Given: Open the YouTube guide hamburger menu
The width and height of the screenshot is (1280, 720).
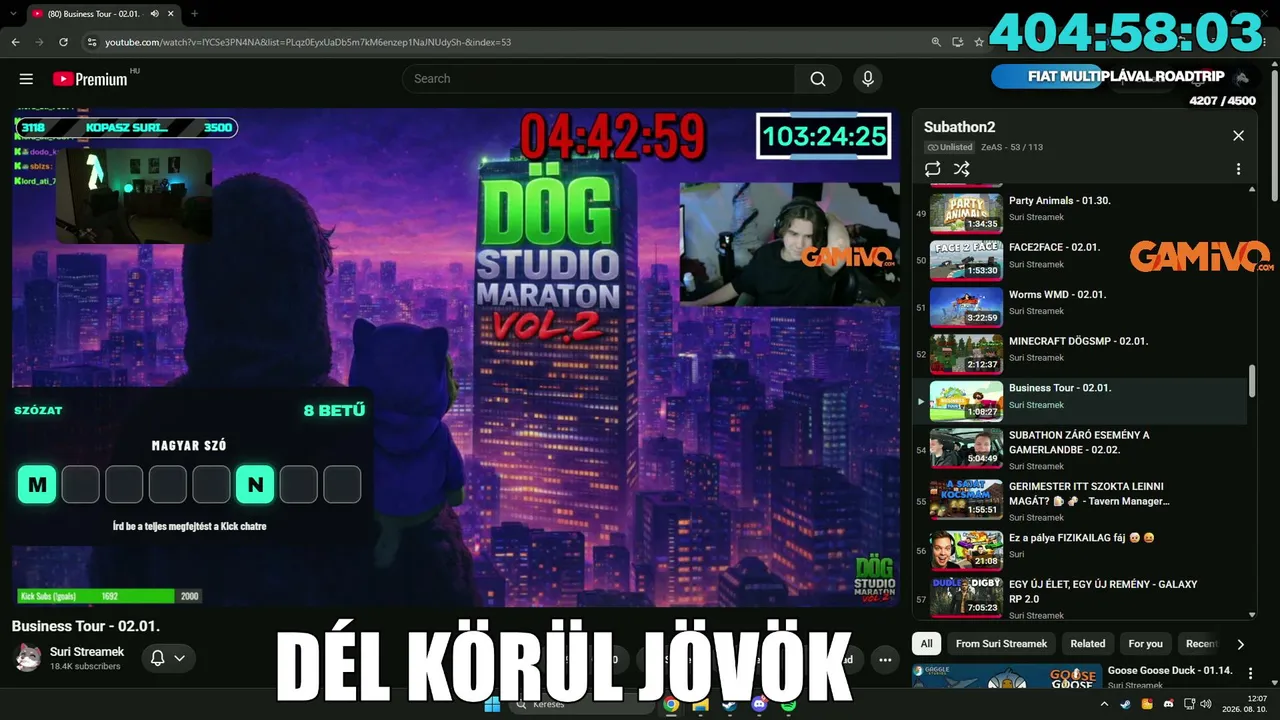Looking at the screenshot, I should pyautogui.click(x=26, y=79).
